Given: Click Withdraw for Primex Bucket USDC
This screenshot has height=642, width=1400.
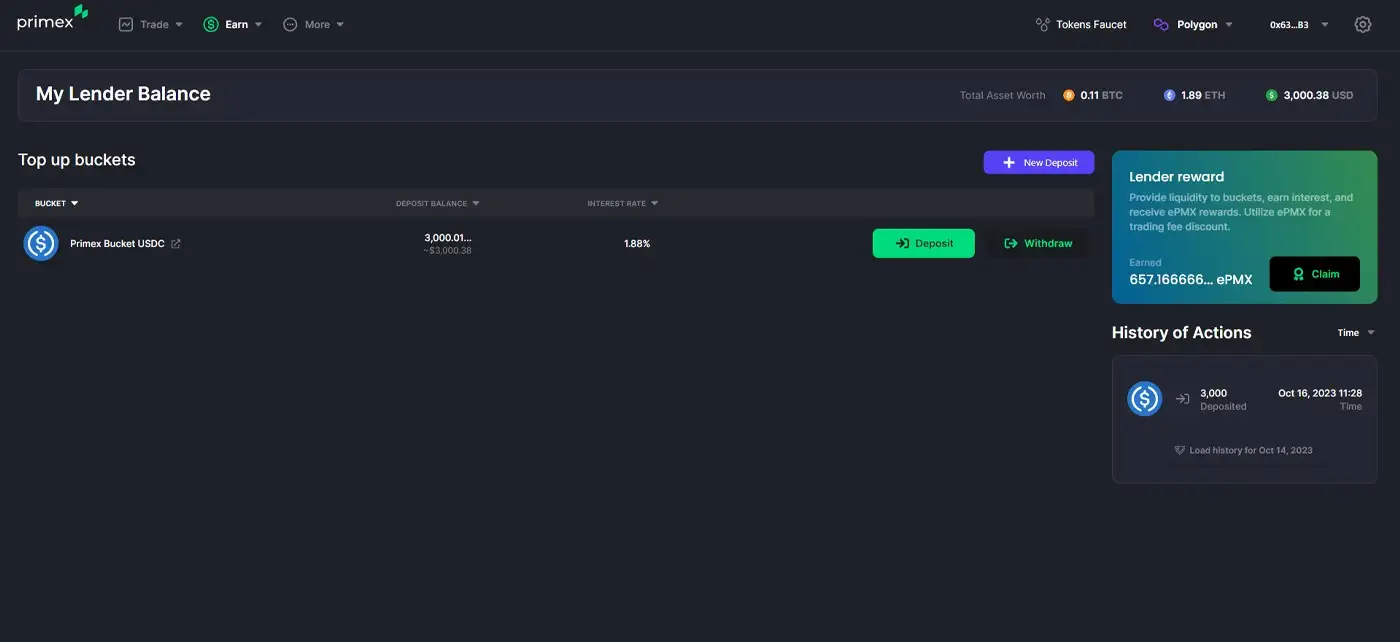Looking at the screenshot, I should (1038, 243).
